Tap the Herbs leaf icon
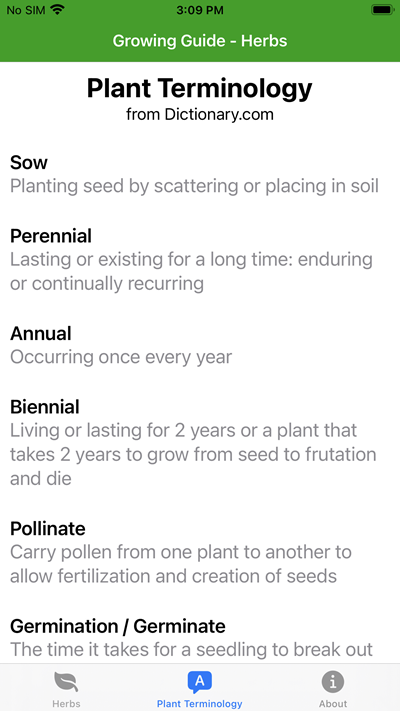Viewport: 400px width, 711px height. 66,682
